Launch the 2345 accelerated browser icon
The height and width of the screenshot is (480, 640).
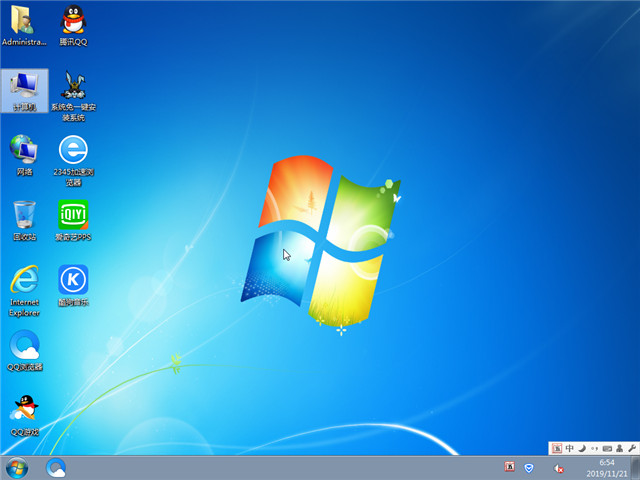73,160
